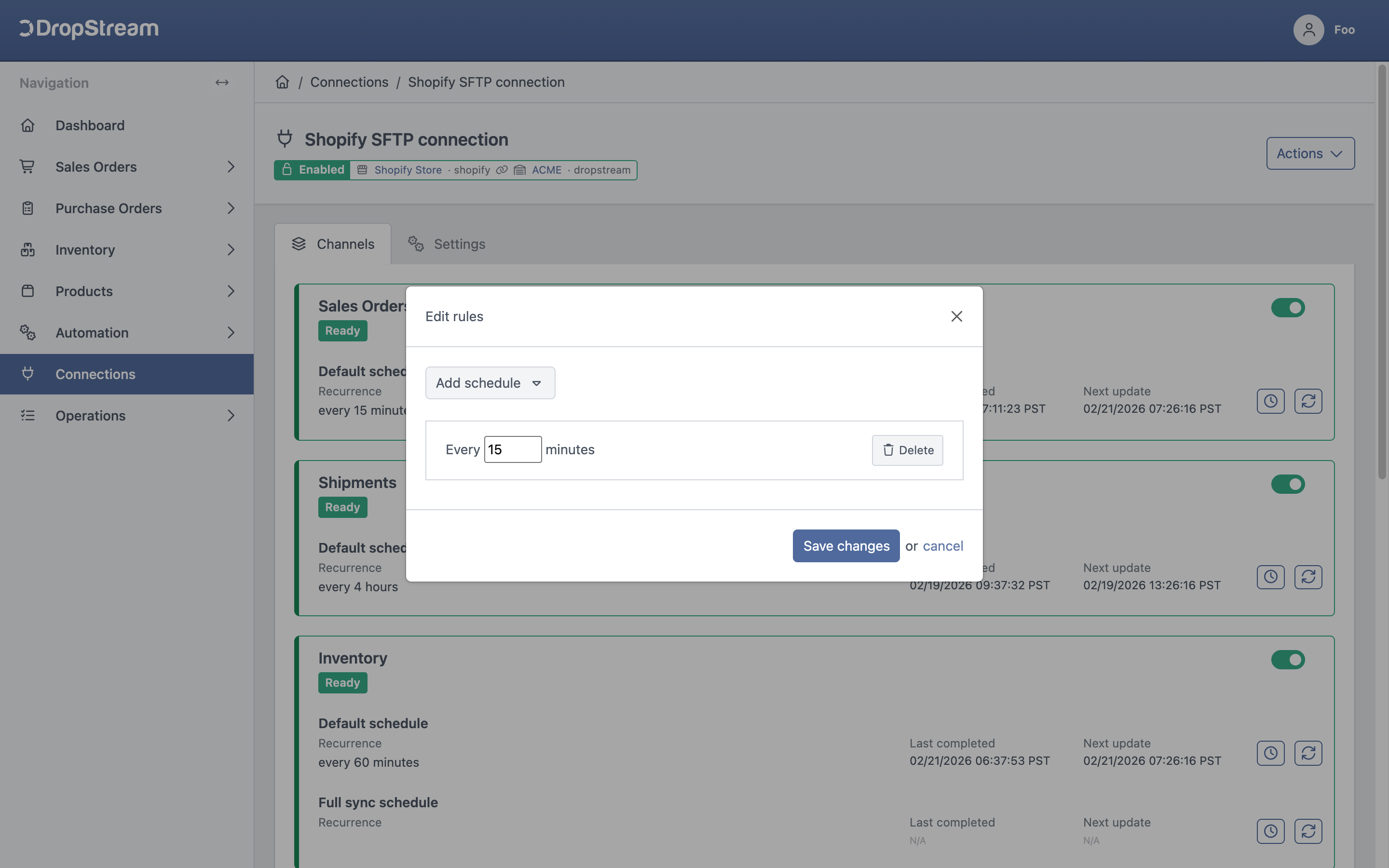Click the Full sync schedule heading
1389x868 pixels.
(x=378, y=802)
